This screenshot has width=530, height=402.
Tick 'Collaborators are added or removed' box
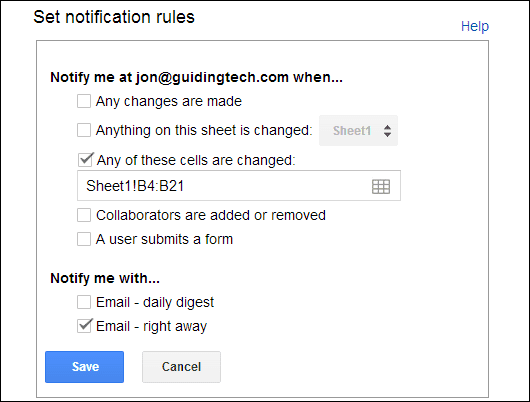[84, 215]
